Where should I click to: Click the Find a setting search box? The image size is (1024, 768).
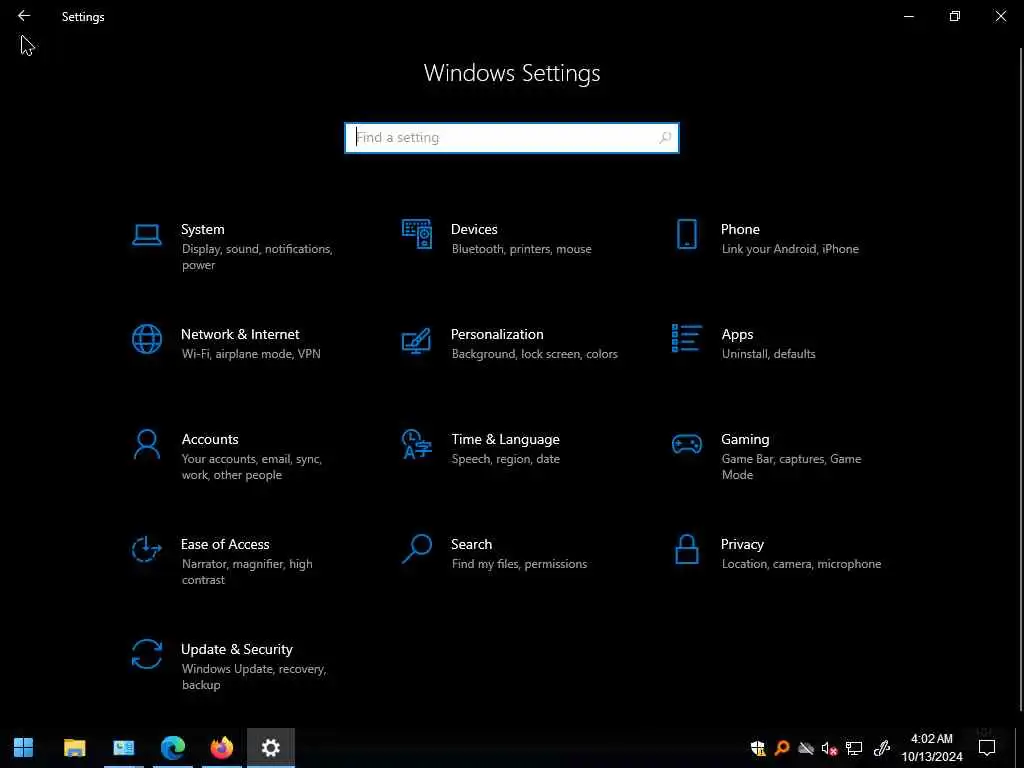(x=511, y=138)
